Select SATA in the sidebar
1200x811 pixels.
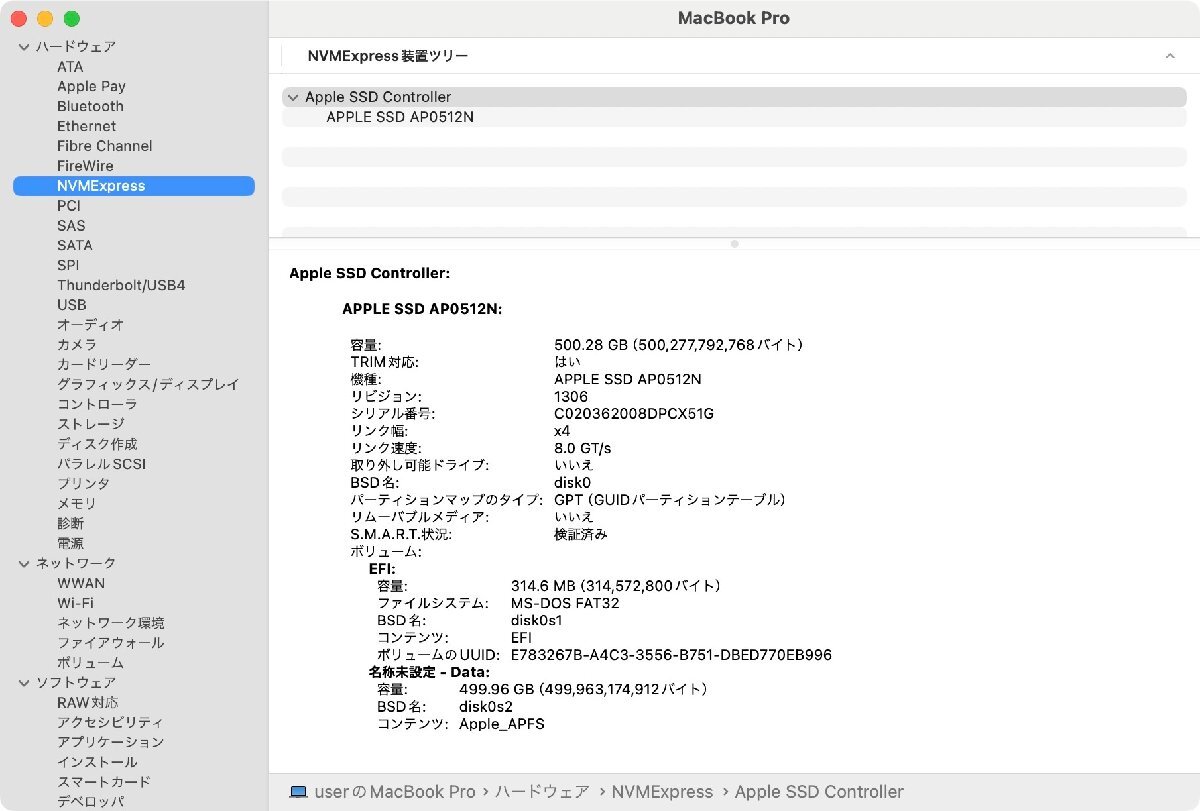coord(74,245)
